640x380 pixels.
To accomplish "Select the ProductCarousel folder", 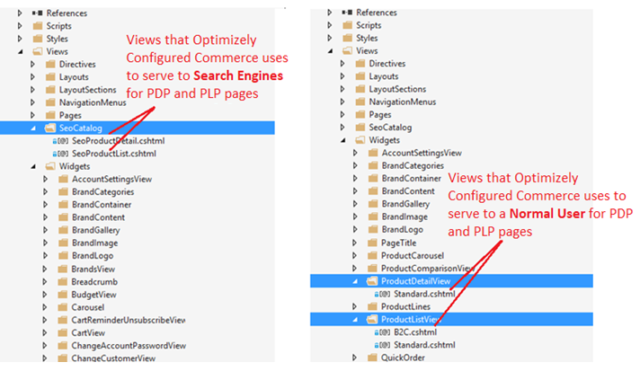I will pyautogui.click(x=412, y=256).
